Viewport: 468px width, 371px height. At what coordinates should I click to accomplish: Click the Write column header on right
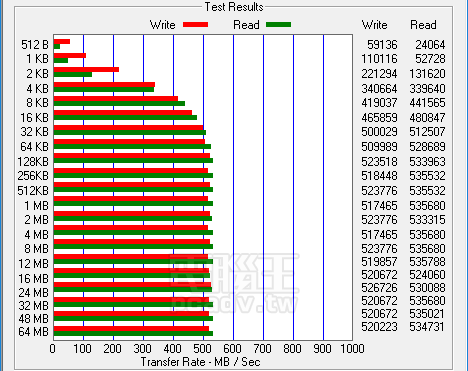[x=375, y=25]
